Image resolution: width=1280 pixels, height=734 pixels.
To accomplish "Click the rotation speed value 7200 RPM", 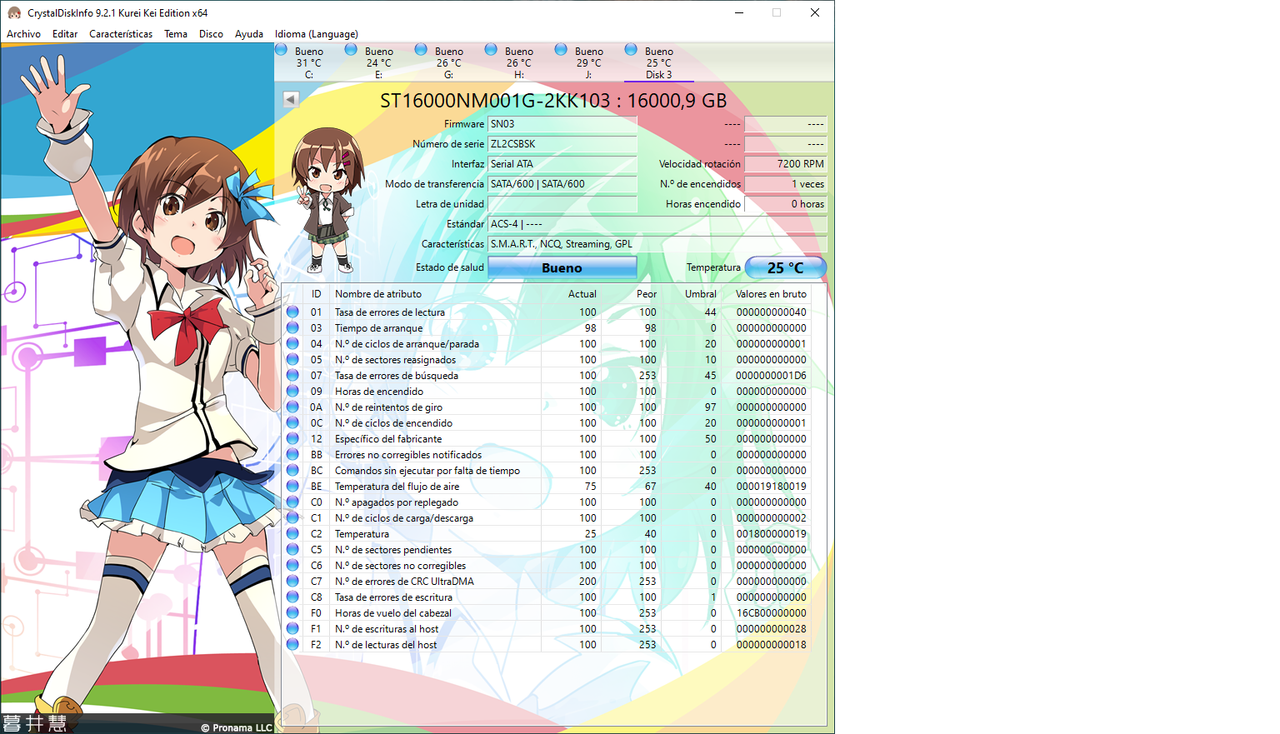I will click(x=786, y=164).
